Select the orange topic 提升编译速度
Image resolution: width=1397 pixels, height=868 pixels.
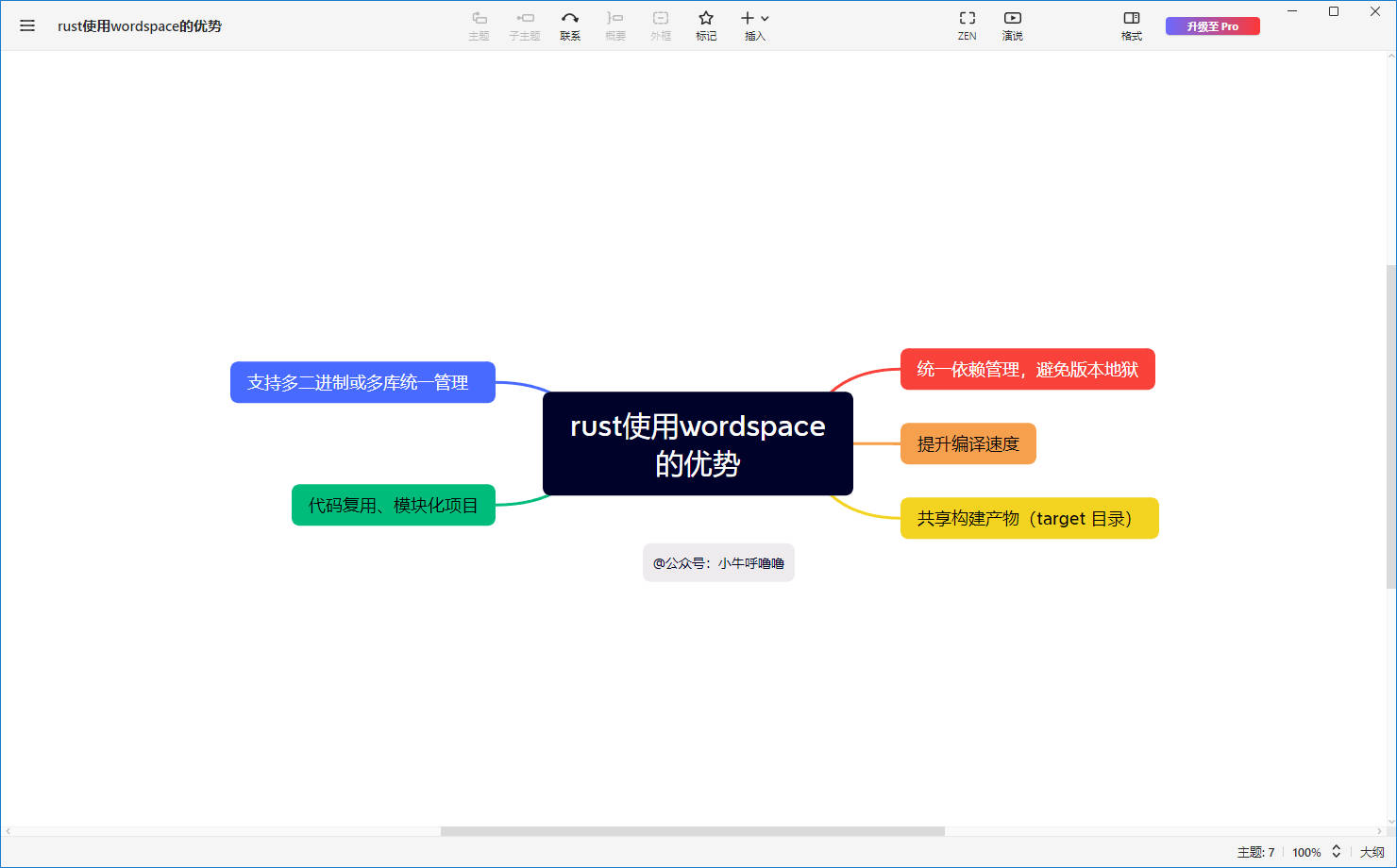pos(968,443)
